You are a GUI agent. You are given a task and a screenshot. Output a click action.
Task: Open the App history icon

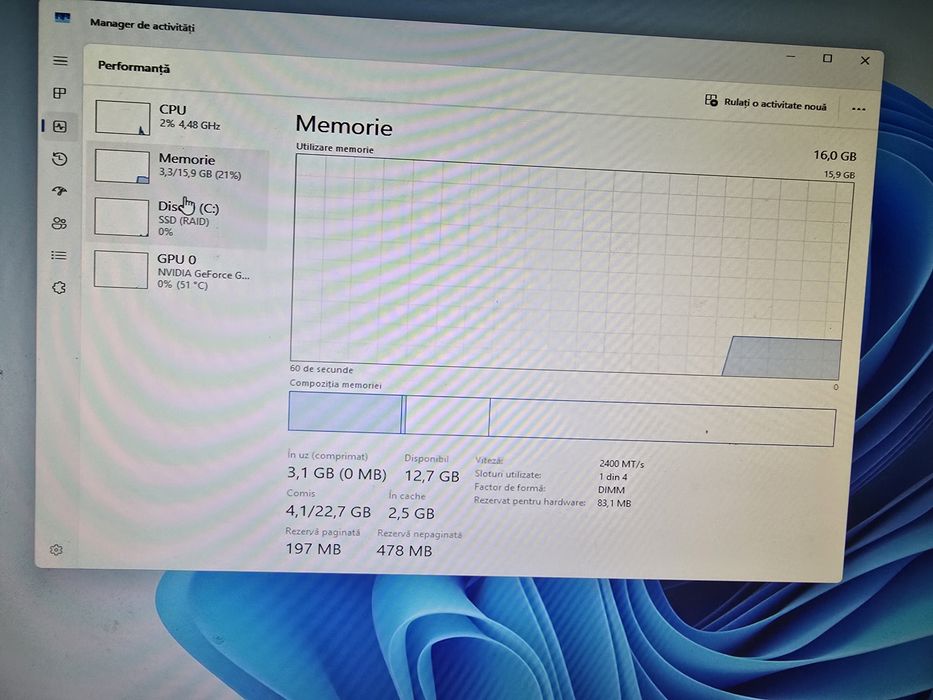pyautogui.click(x=60, y=159)
